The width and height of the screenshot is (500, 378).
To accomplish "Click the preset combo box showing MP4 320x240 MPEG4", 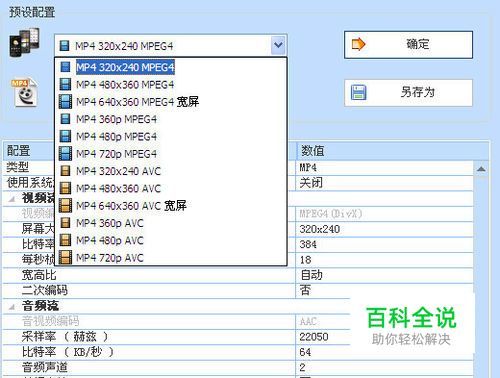I will pos(171,45).
